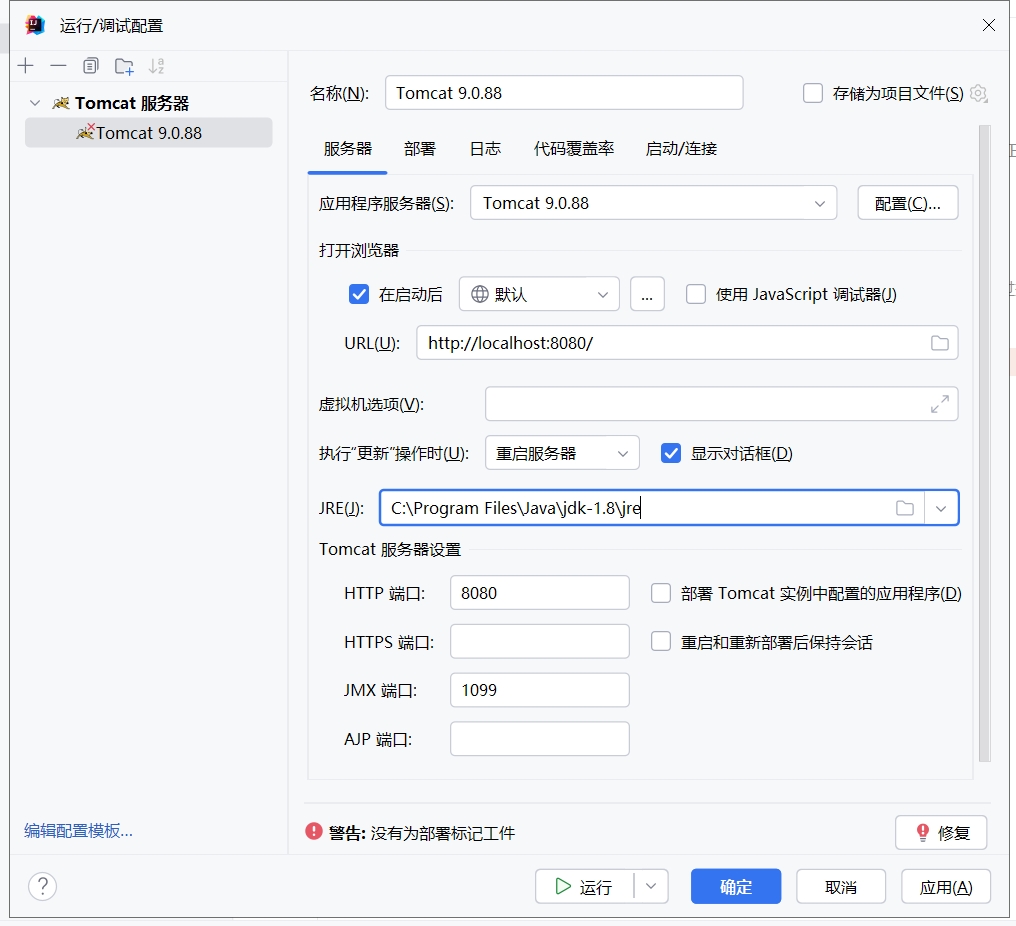
Task: Click the move into new folder icon
Action: (x=124, y=66)
